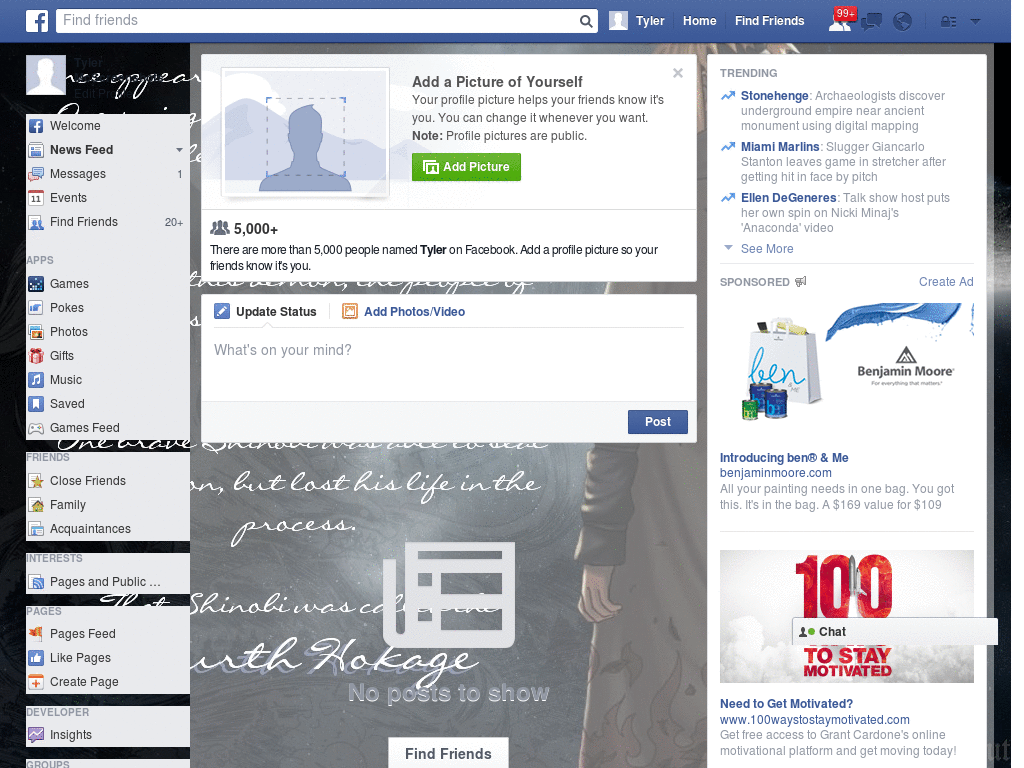Click the Pages Feed flag icon

pyautogui.click(x=36, y=633)
